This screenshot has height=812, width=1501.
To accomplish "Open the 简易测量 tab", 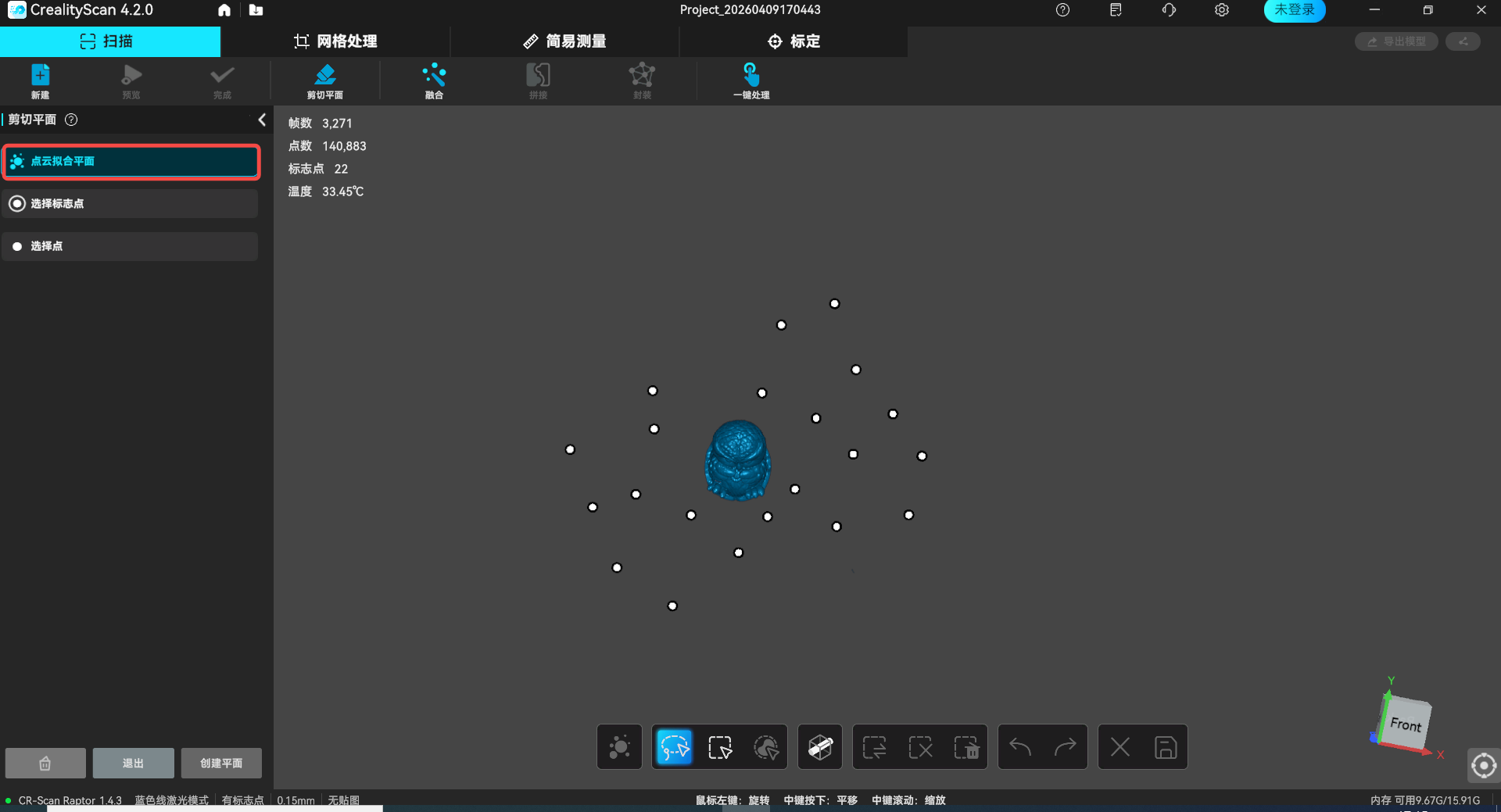I will tap(564, 41).
